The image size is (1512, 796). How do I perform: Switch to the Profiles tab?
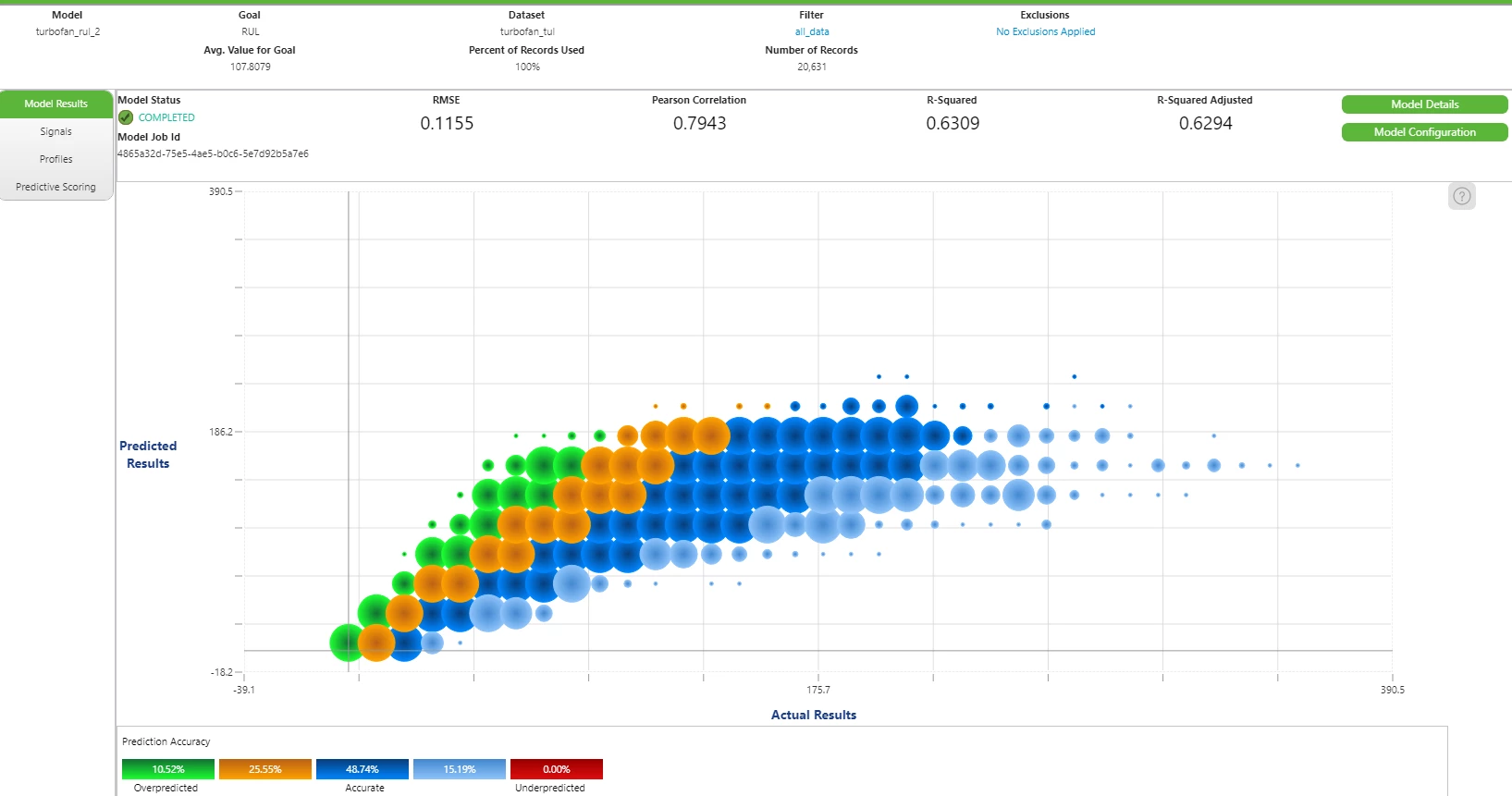(55, 159)
